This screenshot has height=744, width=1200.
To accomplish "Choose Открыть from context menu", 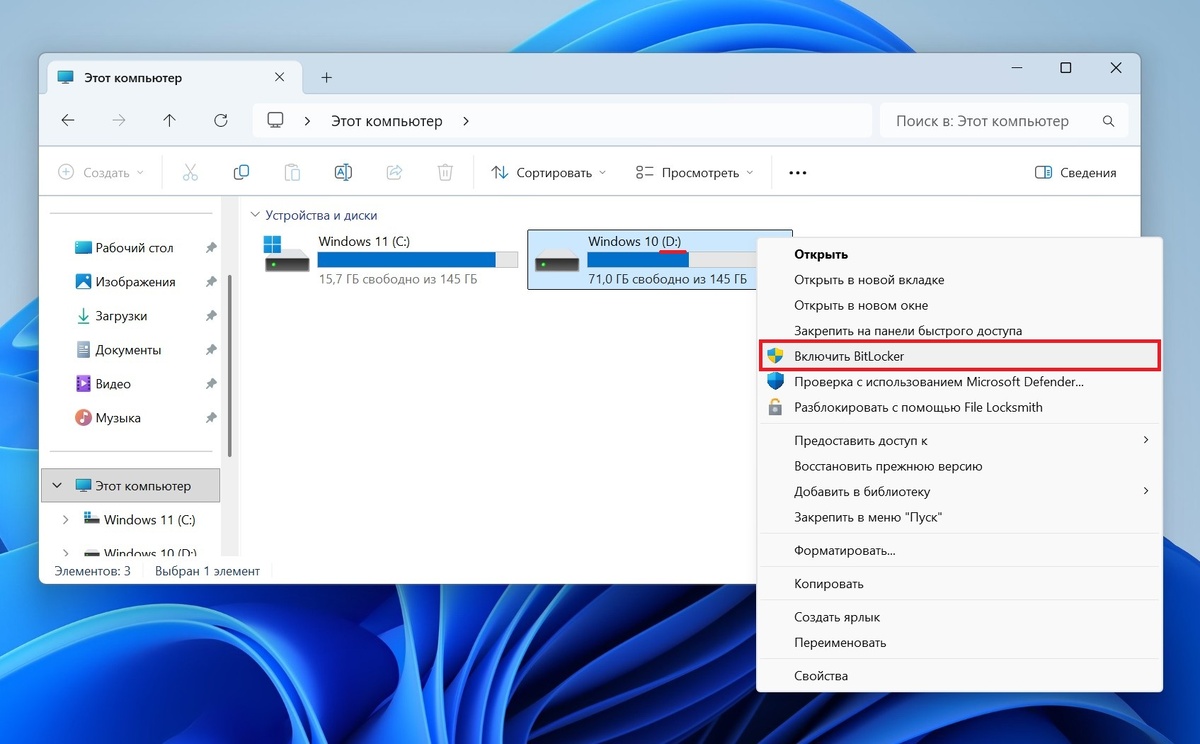I will point(960,254).
